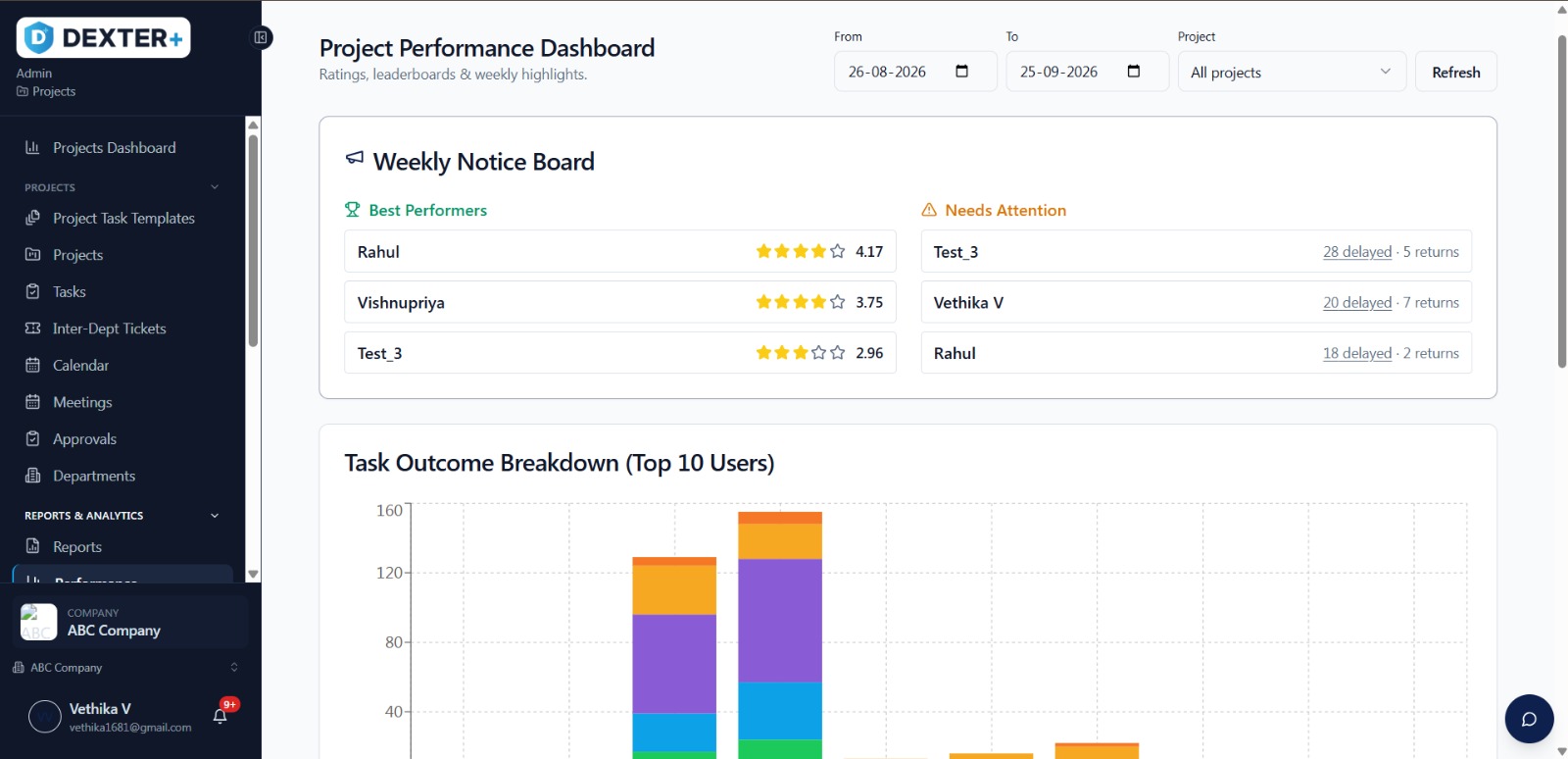
Task: Open notifications bell with 9+ badge
Action: pos(220,716)
